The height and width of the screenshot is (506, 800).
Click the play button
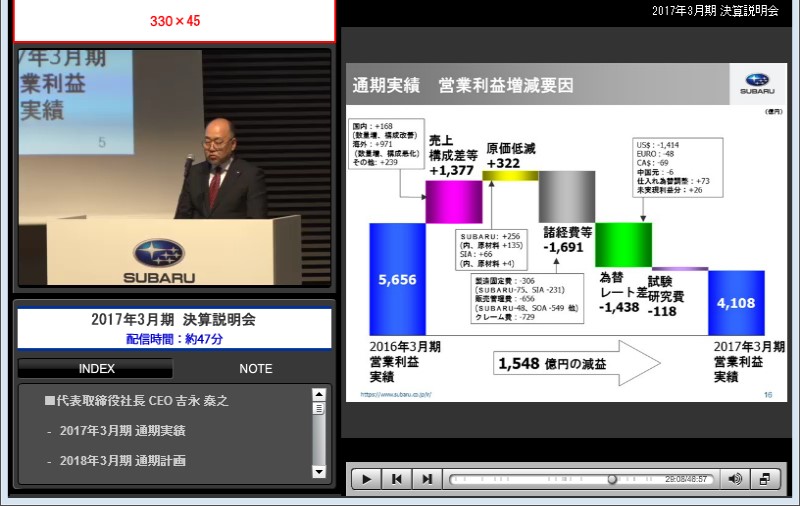point(366,479)
